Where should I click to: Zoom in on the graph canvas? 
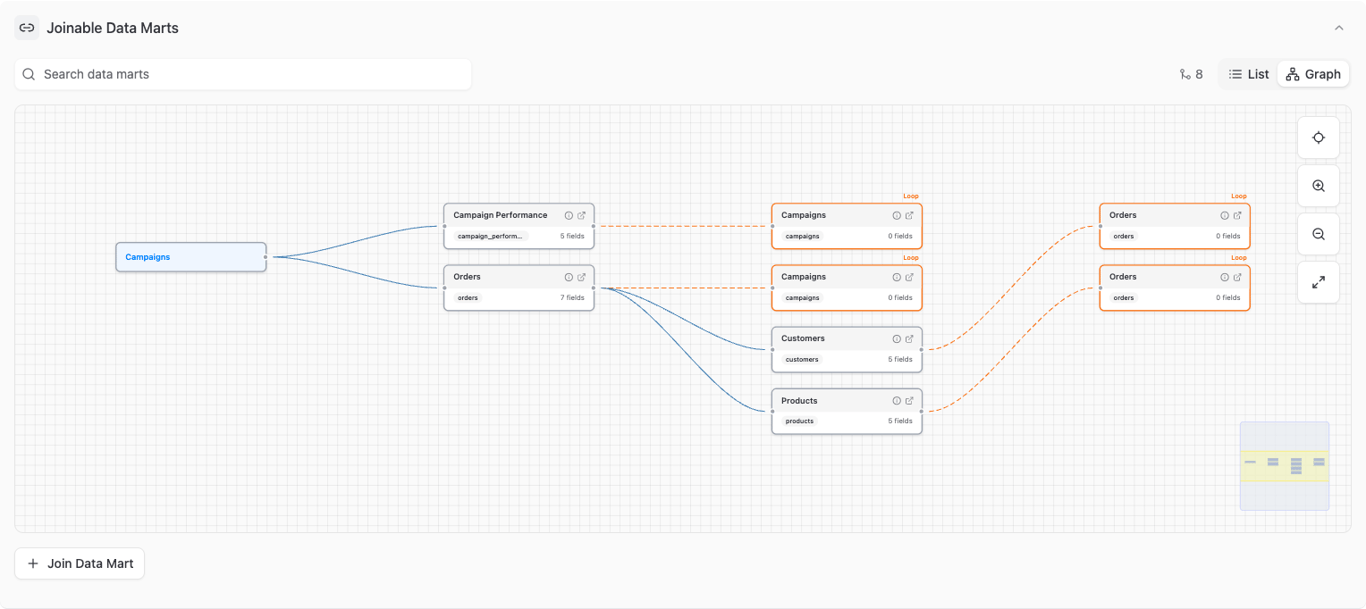coord(1318,186)
